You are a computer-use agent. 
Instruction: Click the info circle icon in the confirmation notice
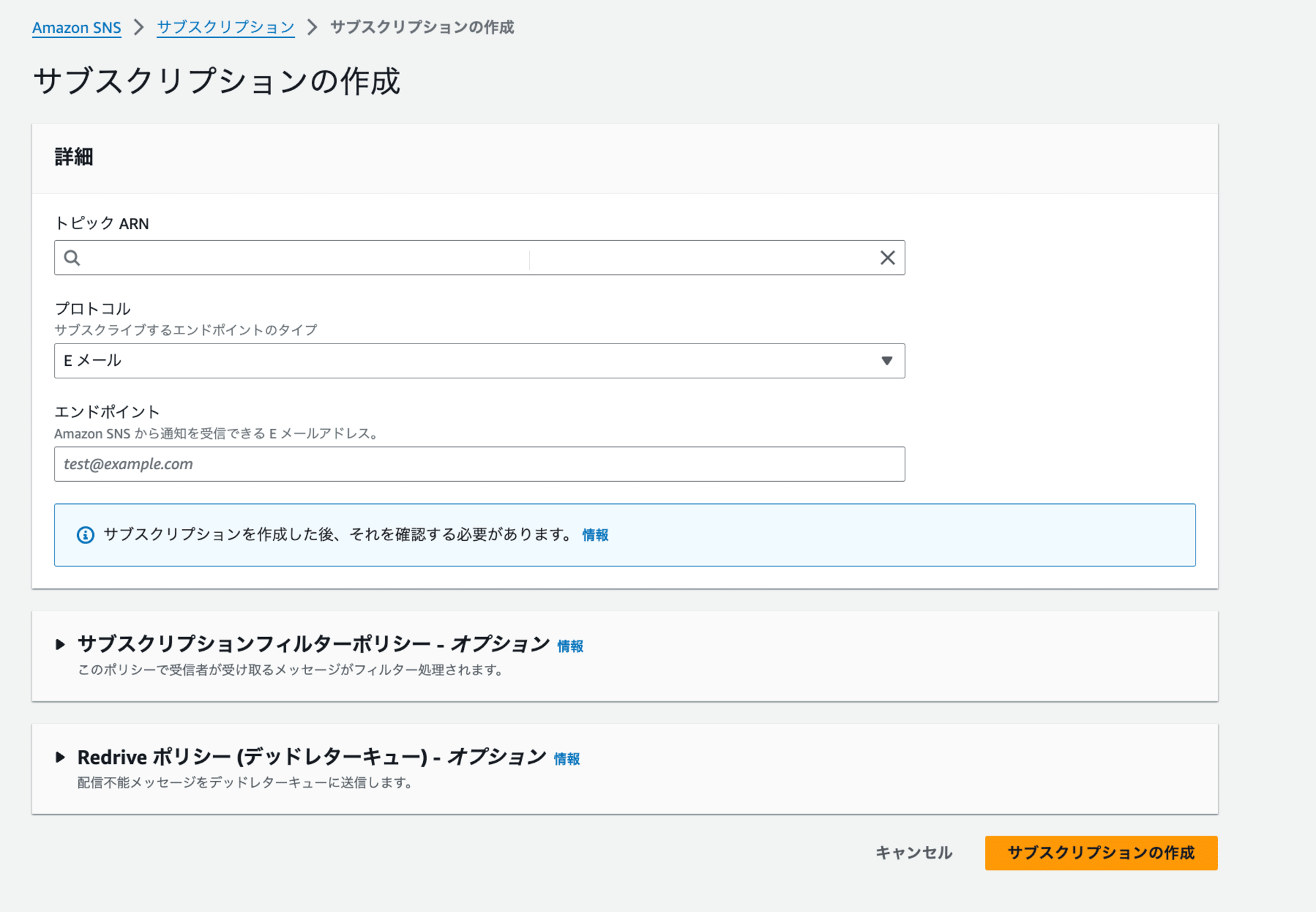click(x=86, y=535)
